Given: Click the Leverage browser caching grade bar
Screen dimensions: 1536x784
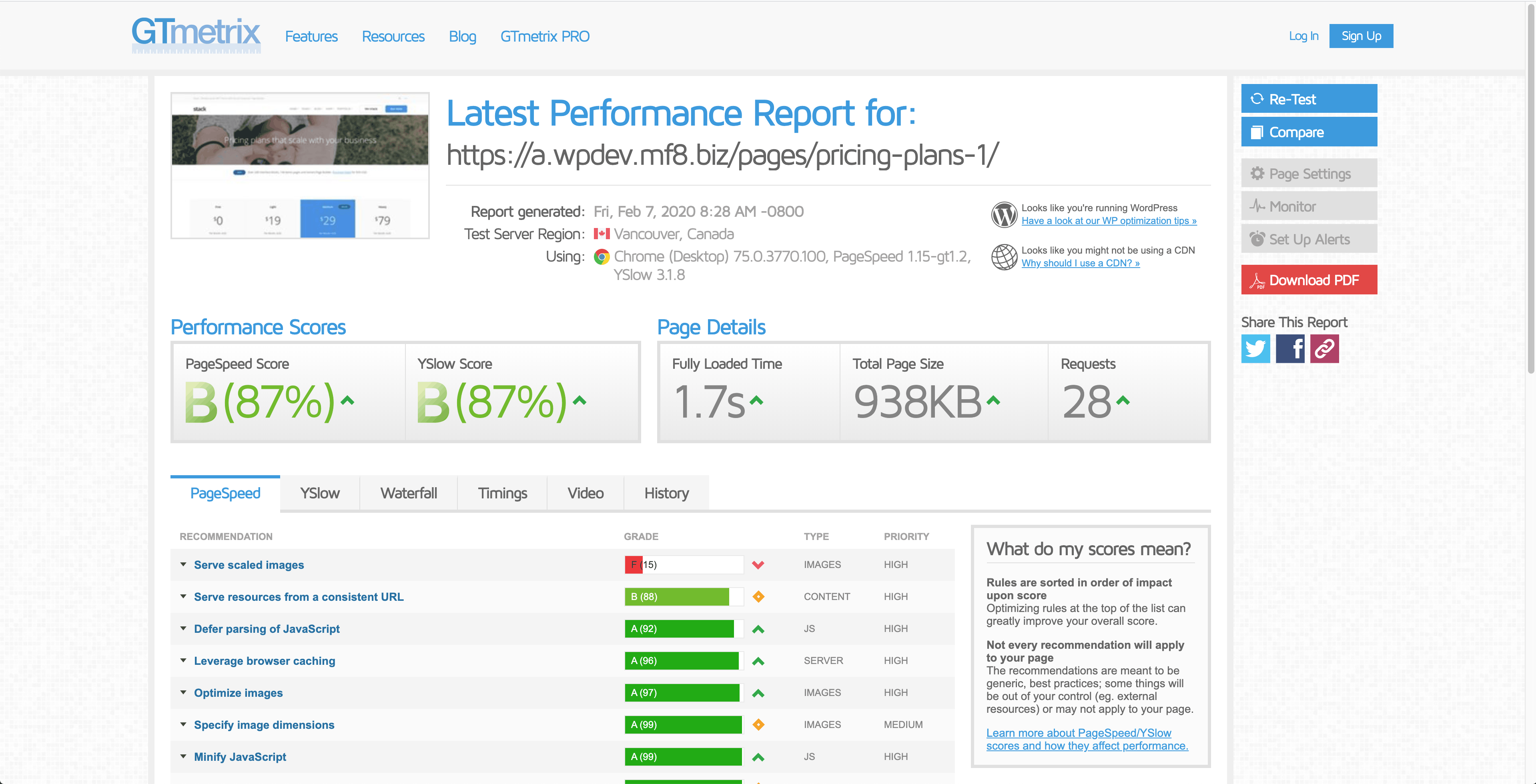Looking at the screenshot, I should click(x=683, y=661).
